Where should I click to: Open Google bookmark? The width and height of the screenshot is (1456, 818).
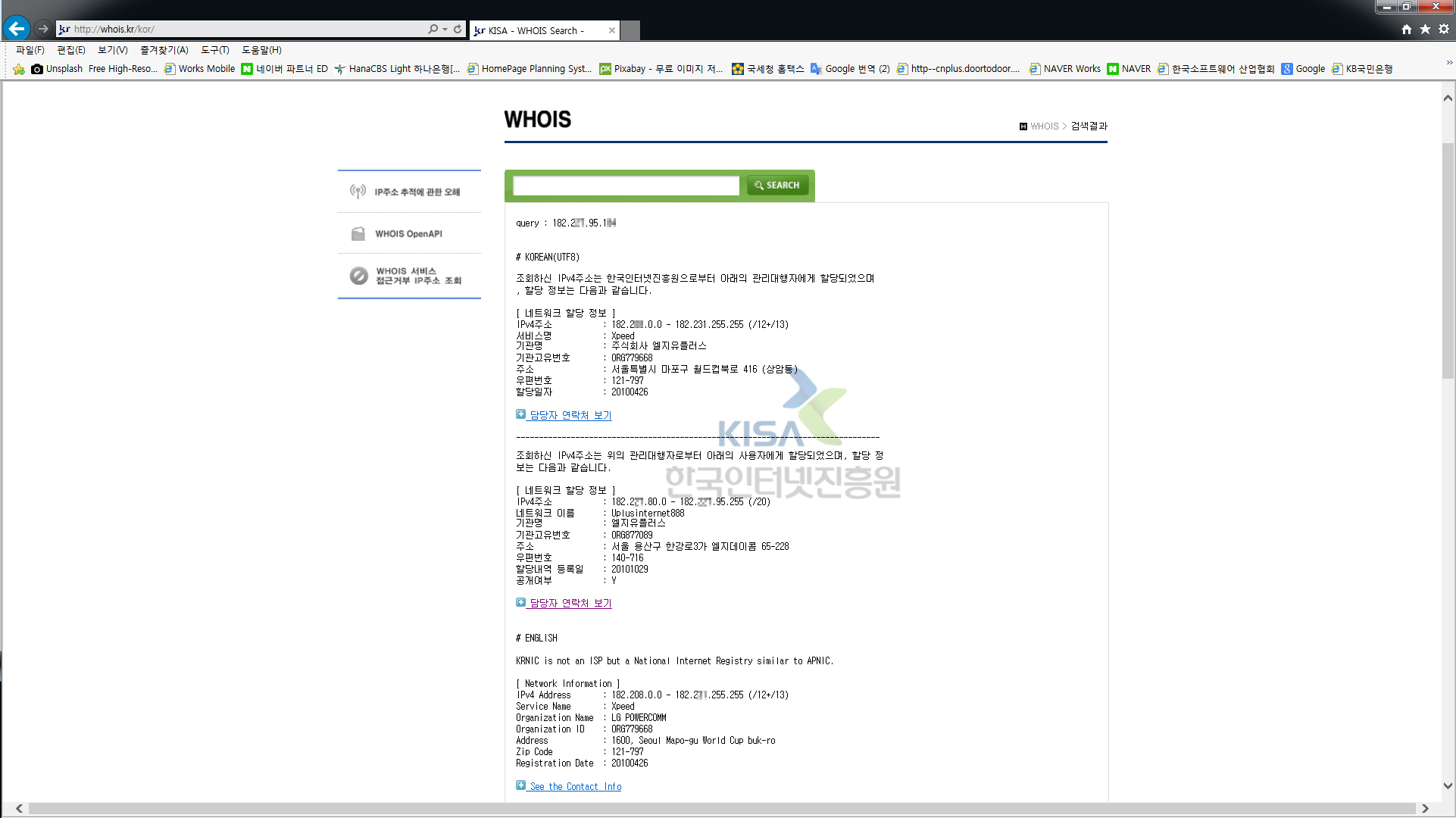click(1303, 69)
